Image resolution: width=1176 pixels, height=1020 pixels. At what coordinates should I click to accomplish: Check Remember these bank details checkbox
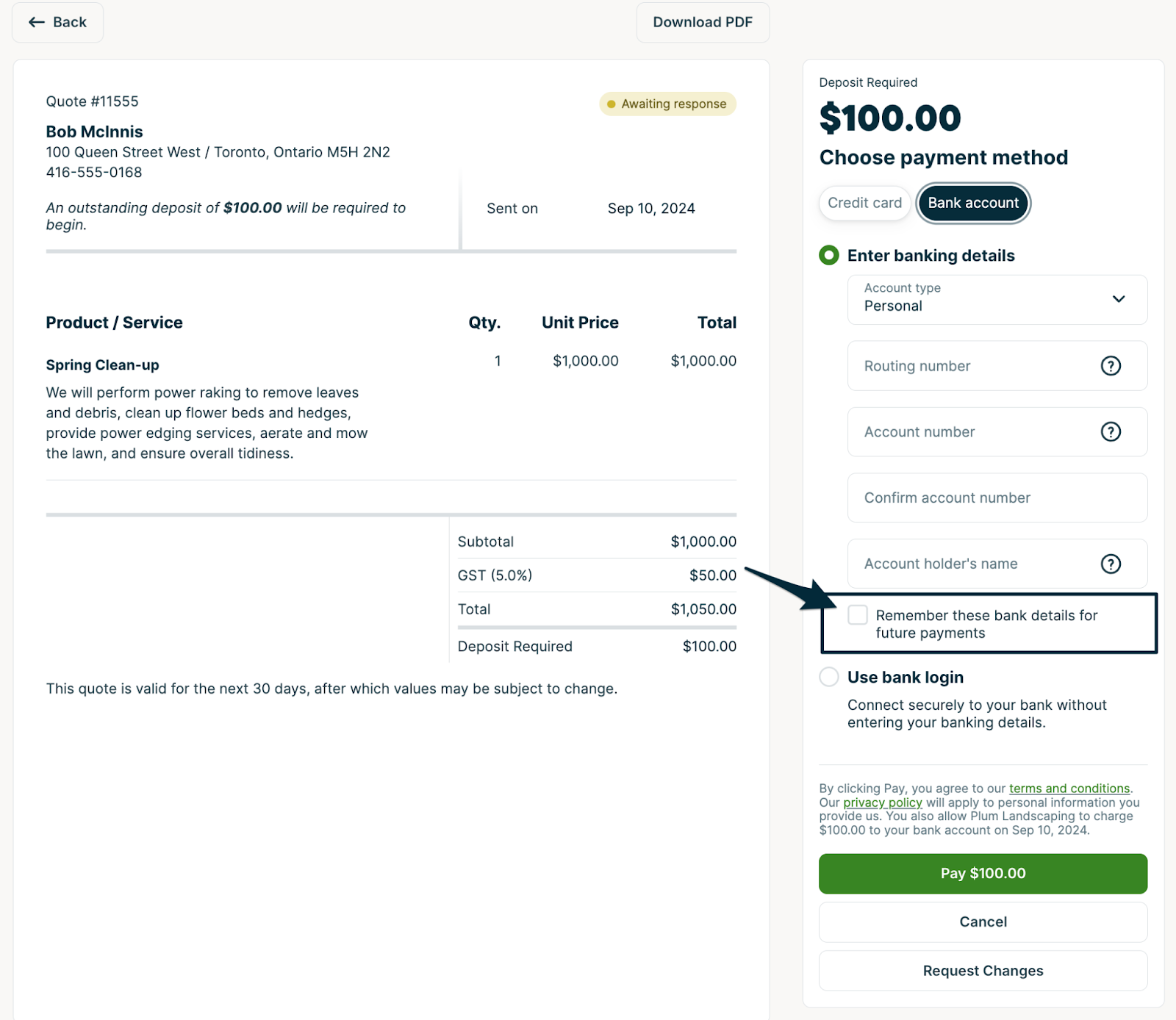click(858, 615)
